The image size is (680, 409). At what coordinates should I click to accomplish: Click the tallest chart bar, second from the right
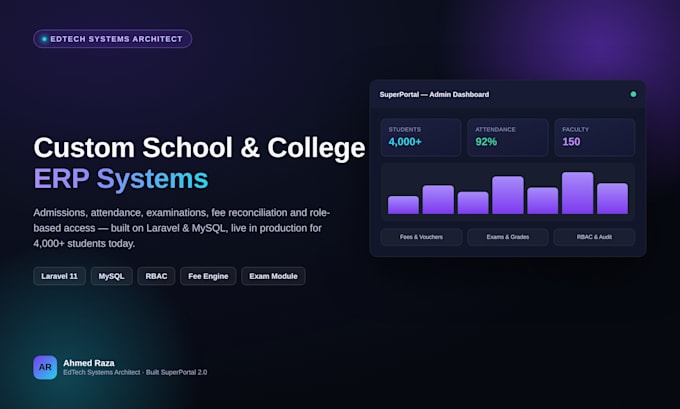[x=578, y=193]
